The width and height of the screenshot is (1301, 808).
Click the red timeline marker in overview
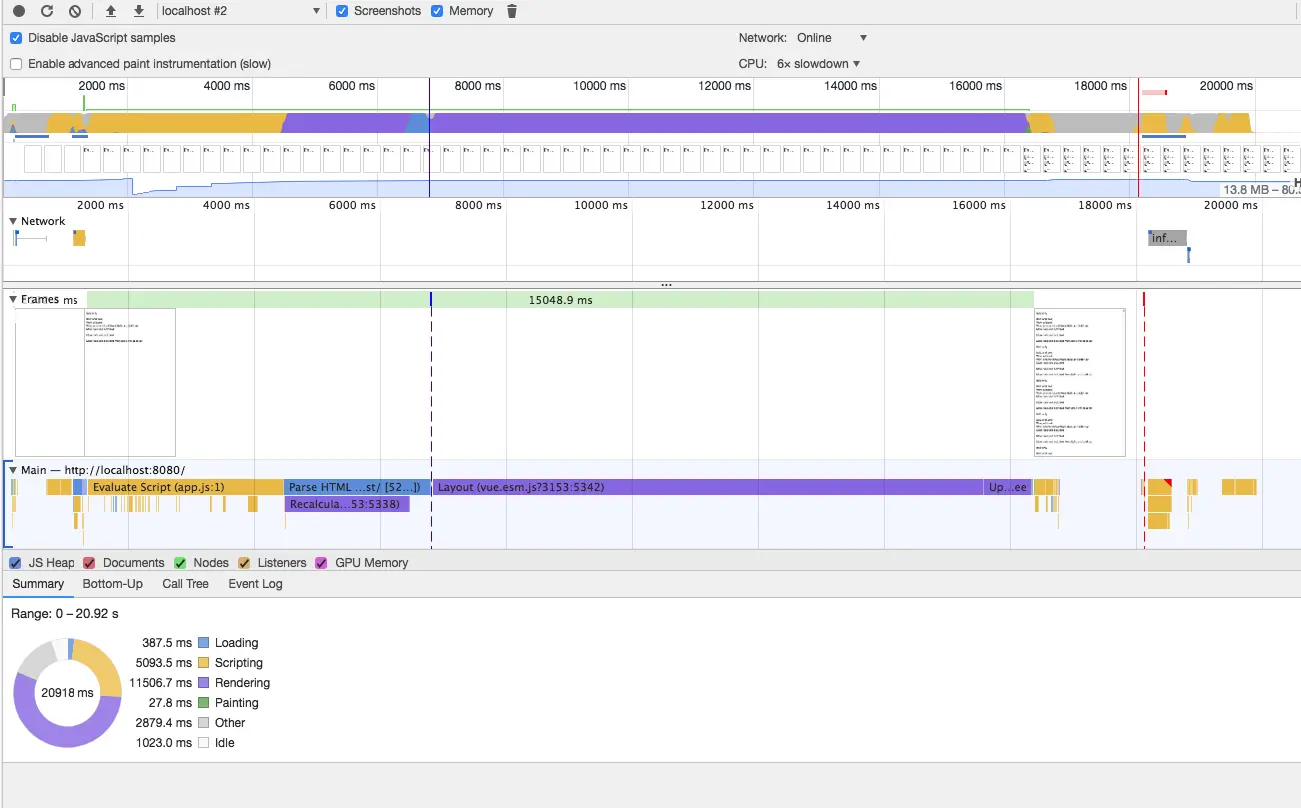click(1138, 138)
